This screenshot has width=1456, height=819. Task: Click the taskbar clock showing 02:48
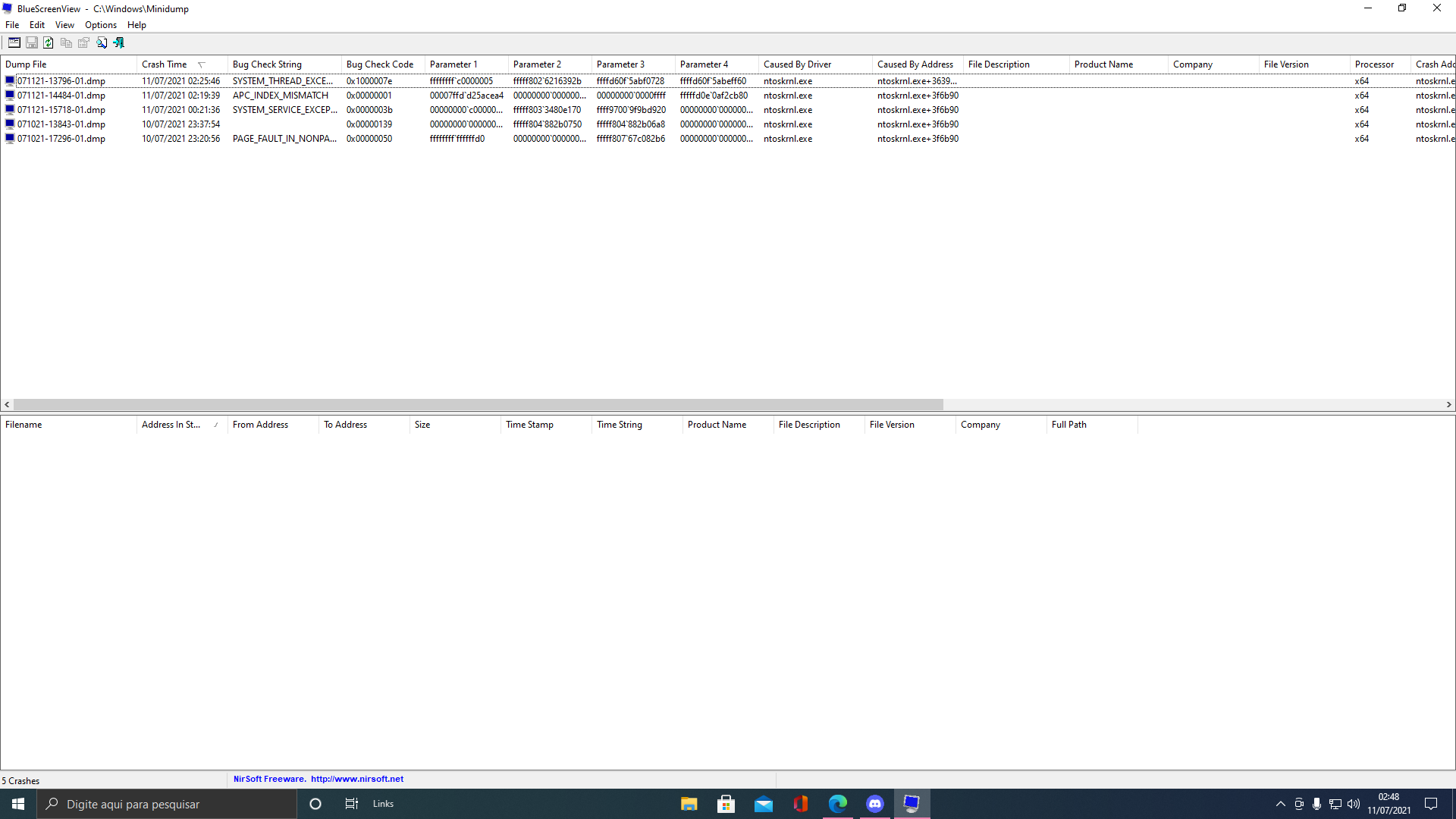[1389, 804]
